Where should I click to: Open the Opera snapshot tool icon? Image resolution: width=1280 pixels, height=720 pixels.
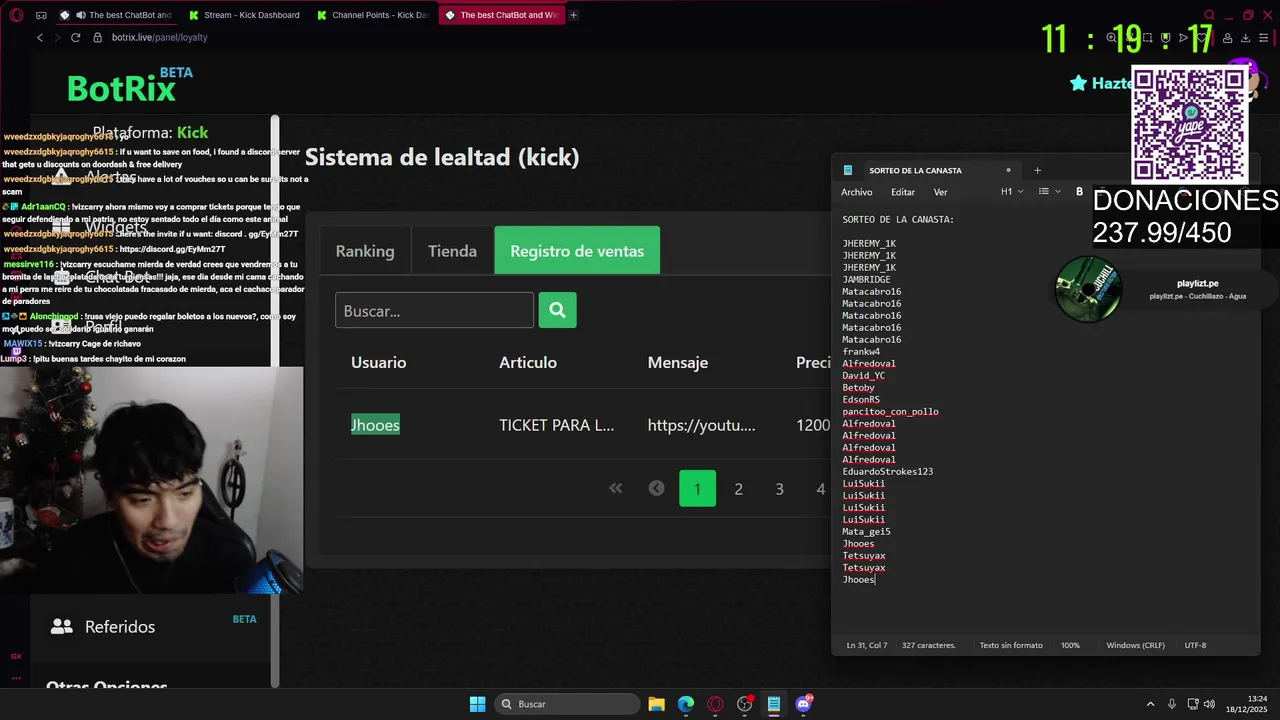1147,38
